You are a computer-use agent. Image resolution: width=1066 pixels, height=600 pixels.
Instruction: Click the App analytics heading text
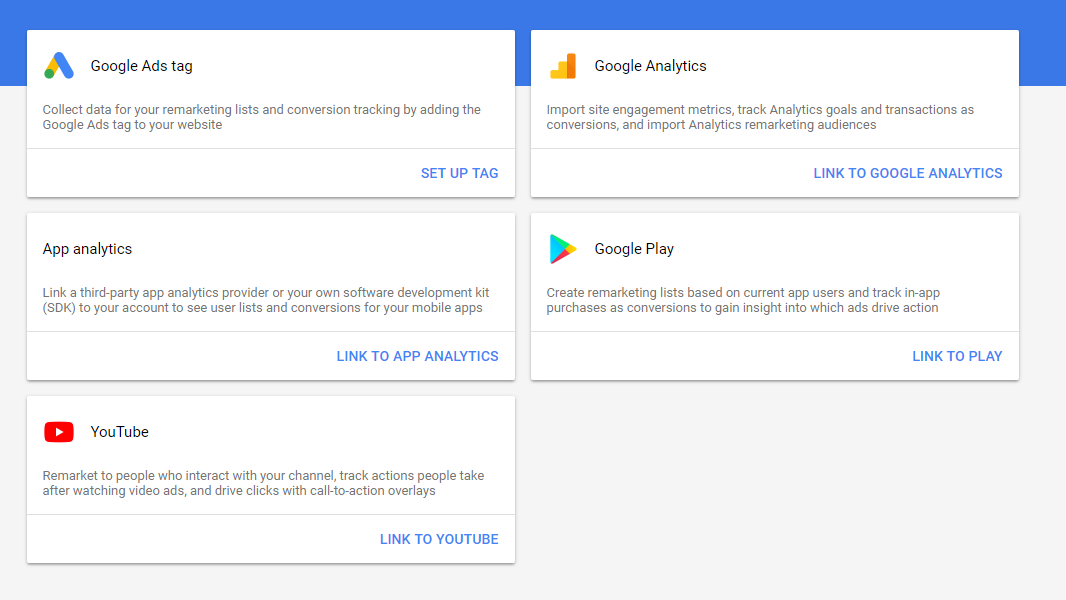tap(87, 249)
